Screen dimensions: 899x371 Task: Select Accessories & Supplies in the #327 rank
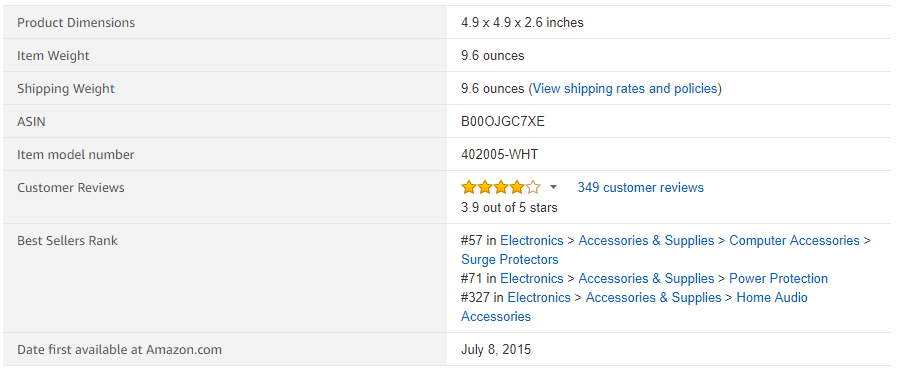pos(653,297)
